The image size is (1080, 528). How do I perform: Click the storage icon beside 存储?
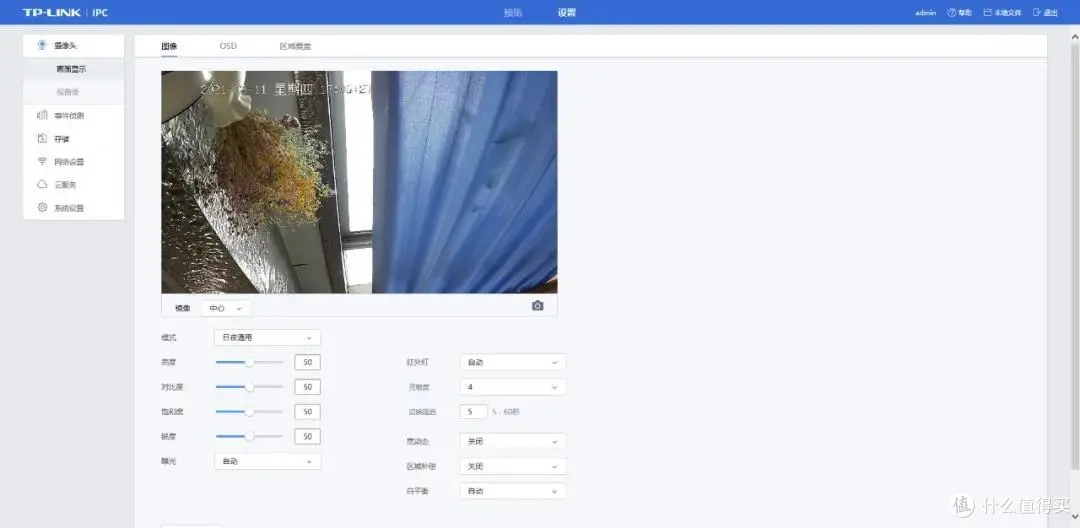(x=42, y=138)
